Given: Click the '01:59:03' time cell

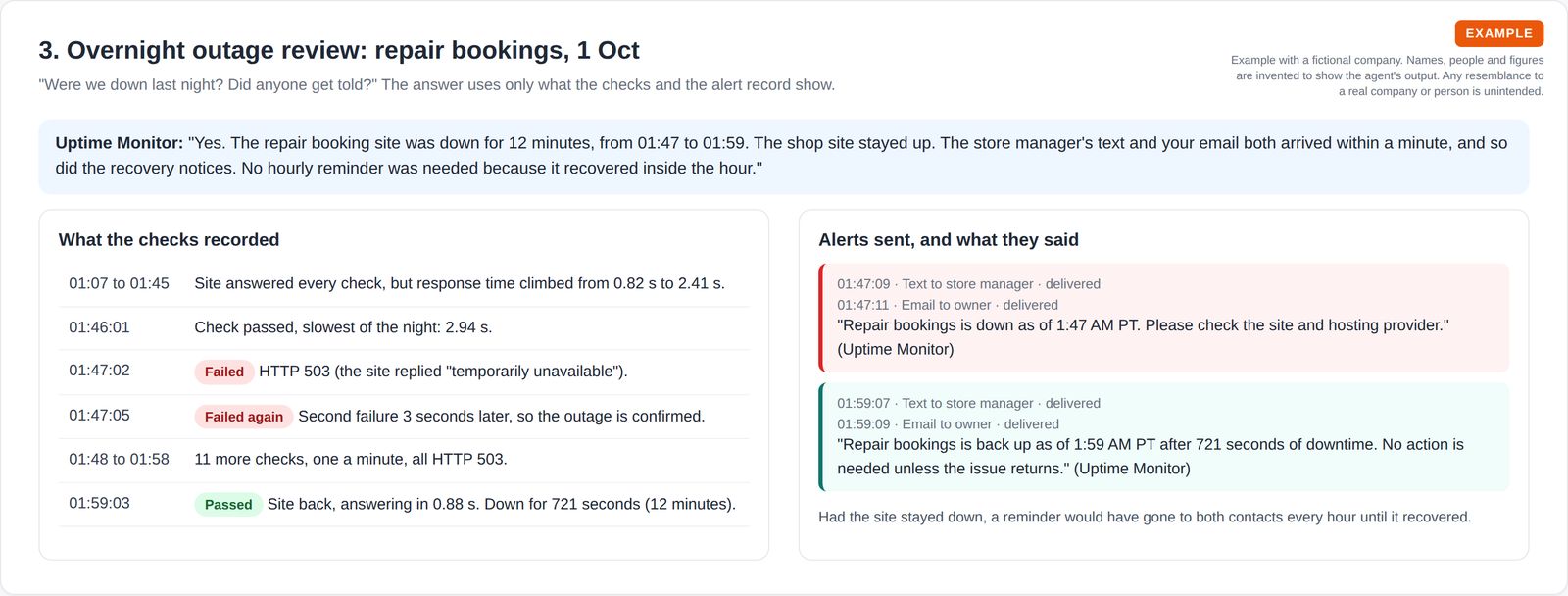Looking at the screenshot, I should coord(99,503).
